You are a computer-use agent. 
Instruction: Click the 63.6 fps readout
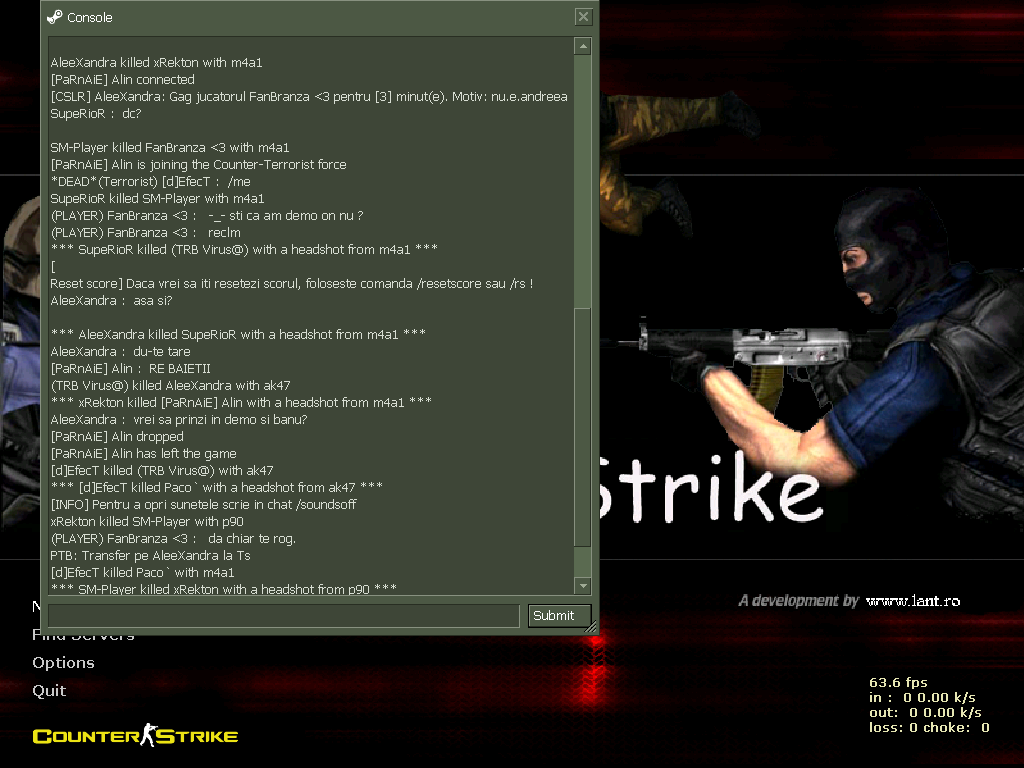click(898, 682)
